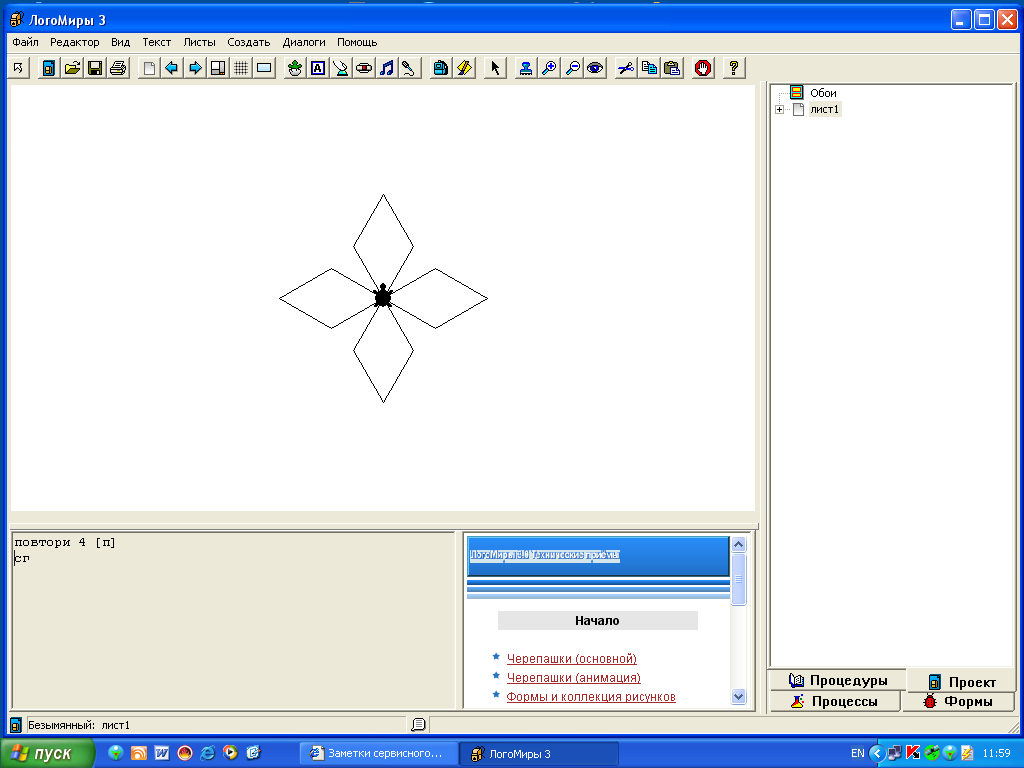Click the music note melody icon
The height and width of the screenshot is (768, 1024).
click(387, 68)
